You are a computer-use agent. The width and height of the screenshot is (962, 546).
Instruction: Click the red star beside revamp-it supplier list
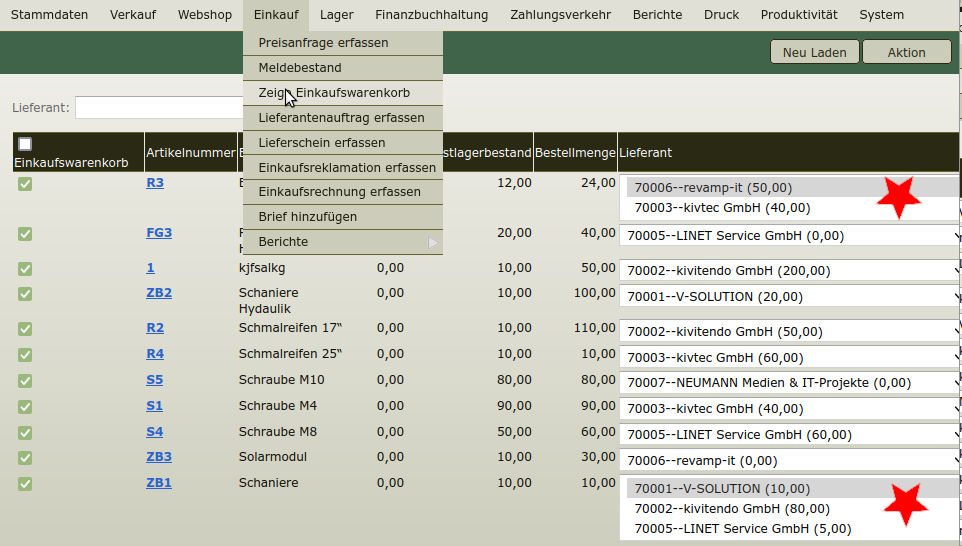[x=898, y=197]
